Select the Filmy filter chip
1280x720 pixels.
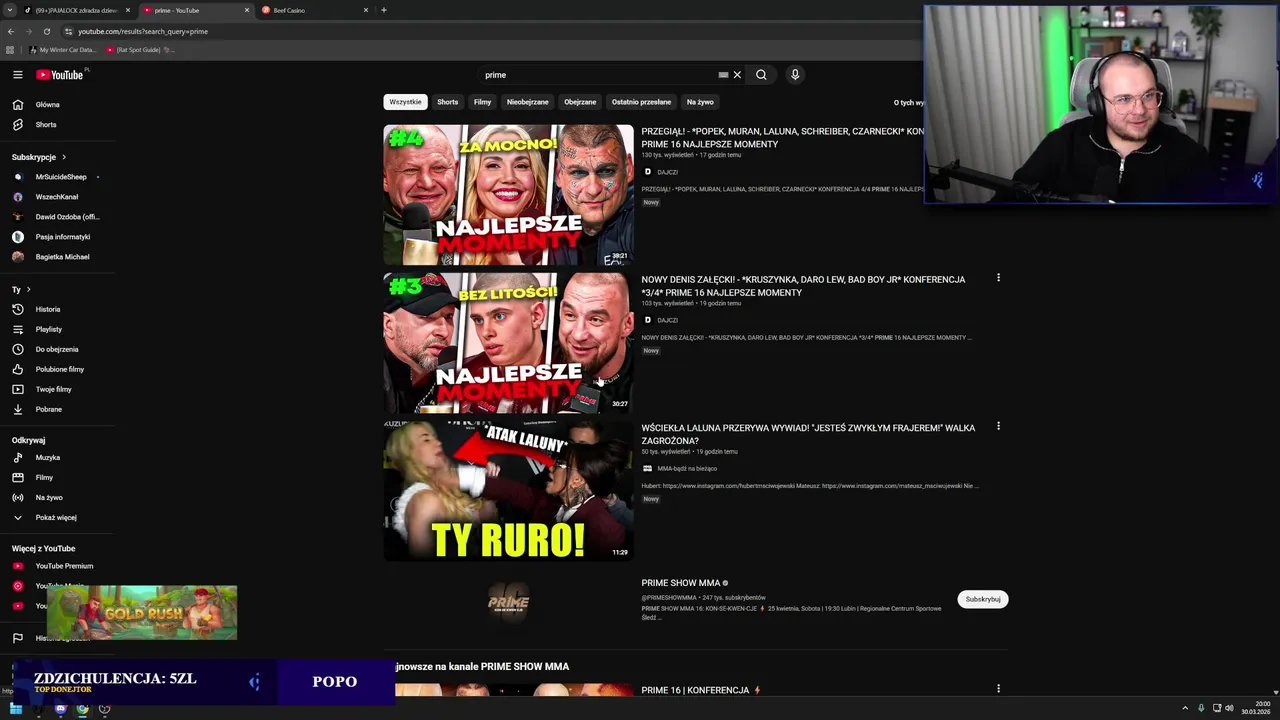click(x=482, y=102)
